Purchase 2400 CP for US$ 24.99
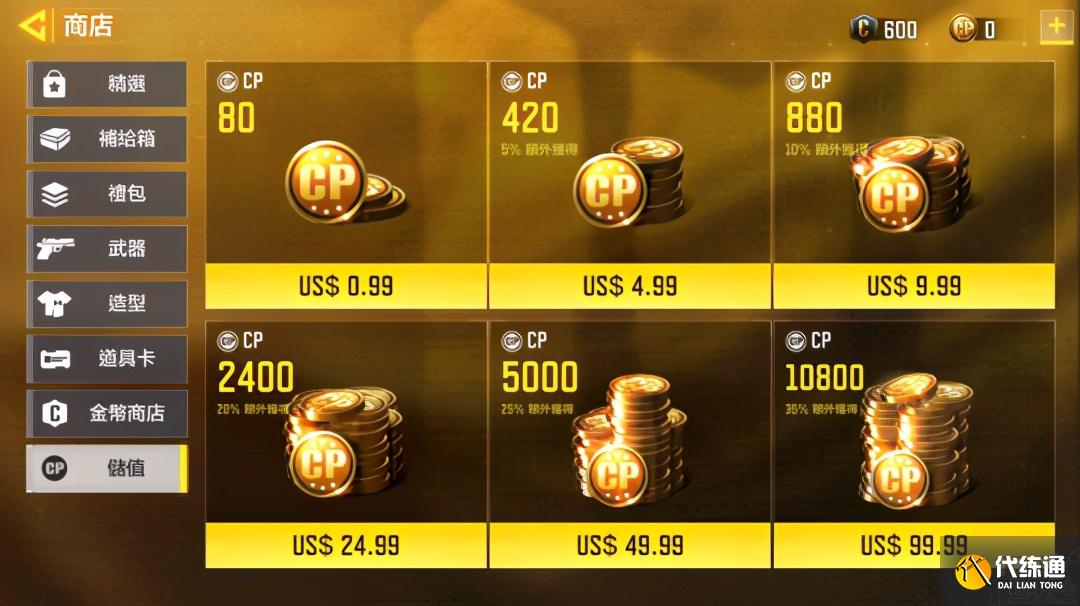The width and height of the screenshot is (1080, 606). 346,545
